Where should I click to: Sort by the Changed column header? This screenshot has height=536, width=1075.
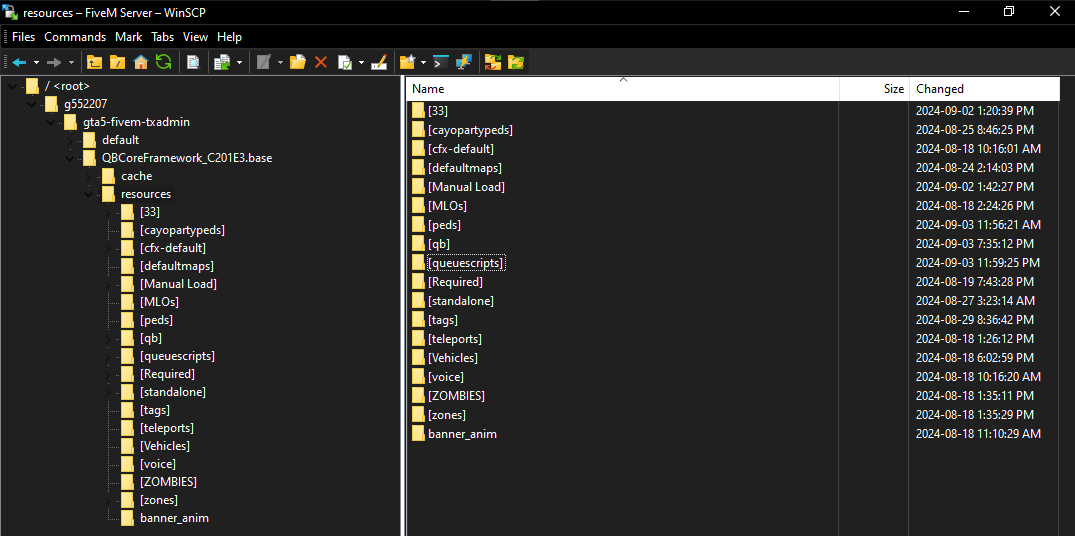[985, 89]
